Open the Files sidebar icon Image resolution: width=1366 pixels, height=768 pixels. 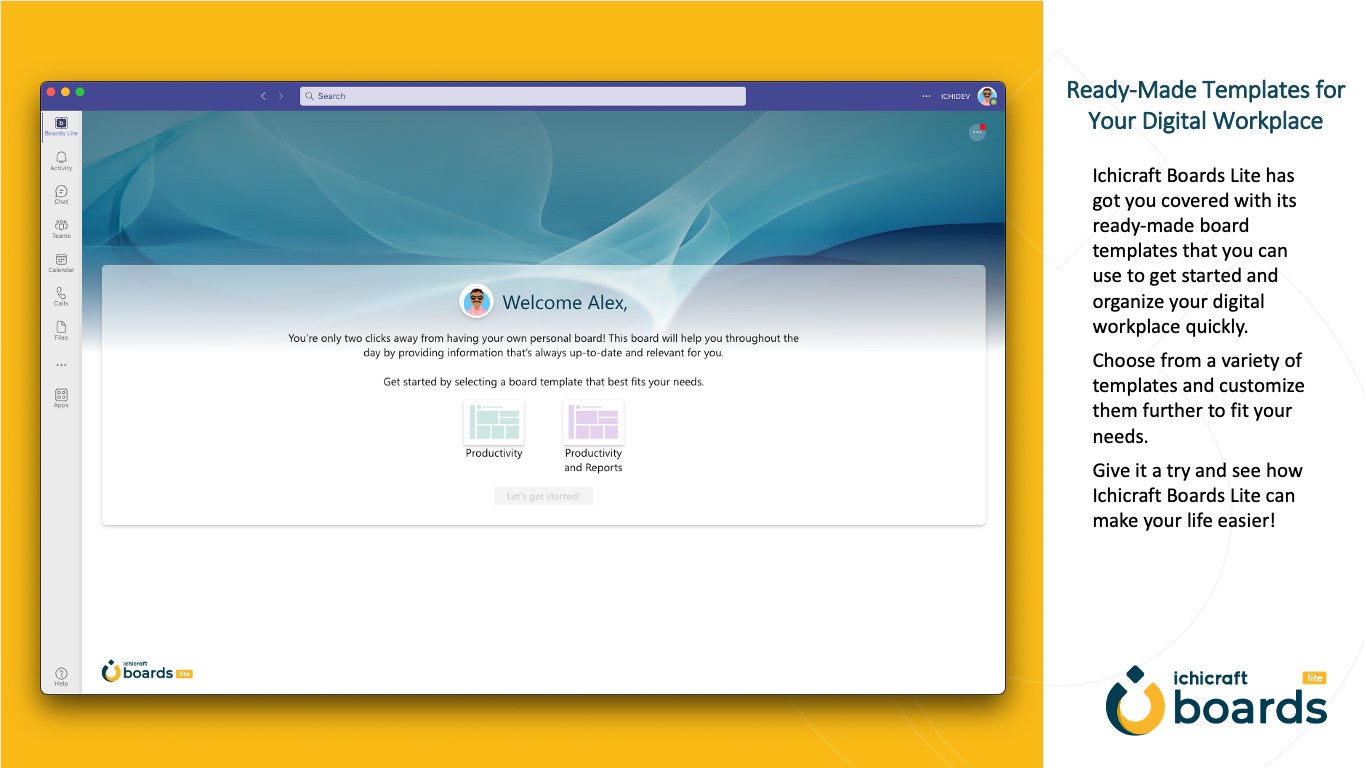(61, 331)
